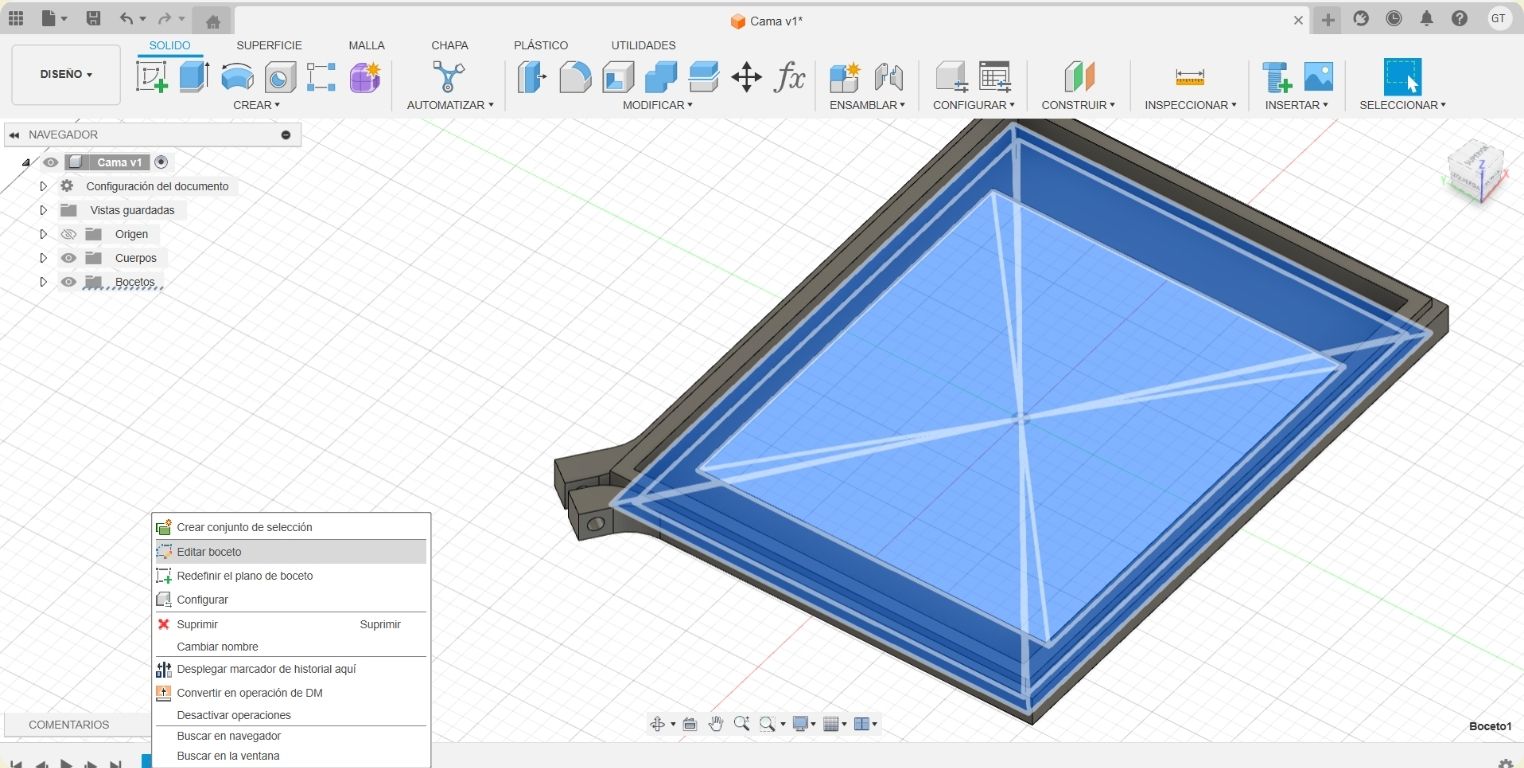The image size is (1524, 768).
Task: Hide the Cuerpos folder
Action: [68, 258]
